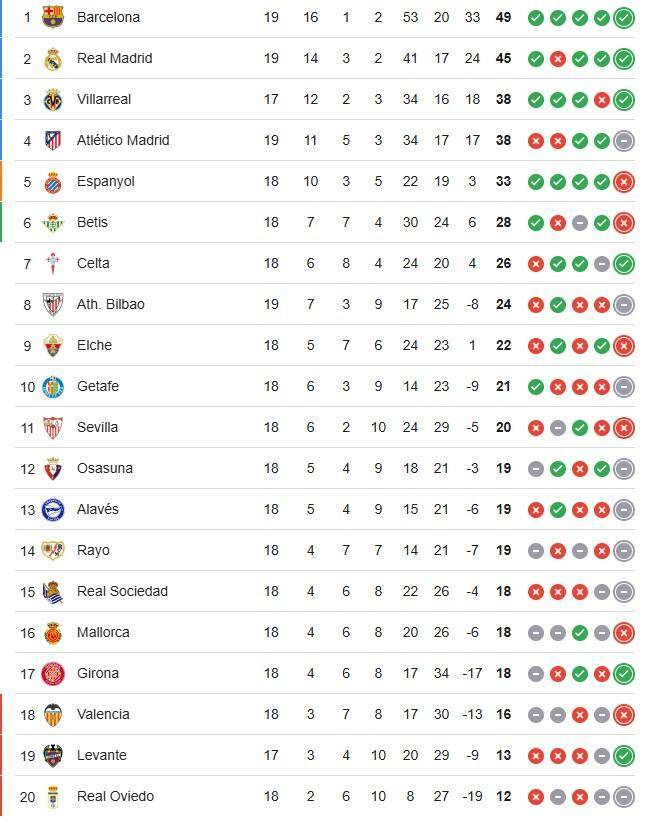This screenshot has height=824, width=666.
Task: Open the Celta team link
Action: coord(93,263)
